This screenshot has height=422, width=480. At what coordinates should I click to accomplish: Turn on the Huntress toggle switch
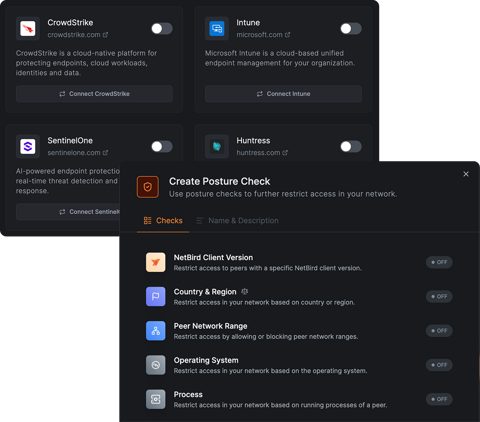[x=351, y=146]
